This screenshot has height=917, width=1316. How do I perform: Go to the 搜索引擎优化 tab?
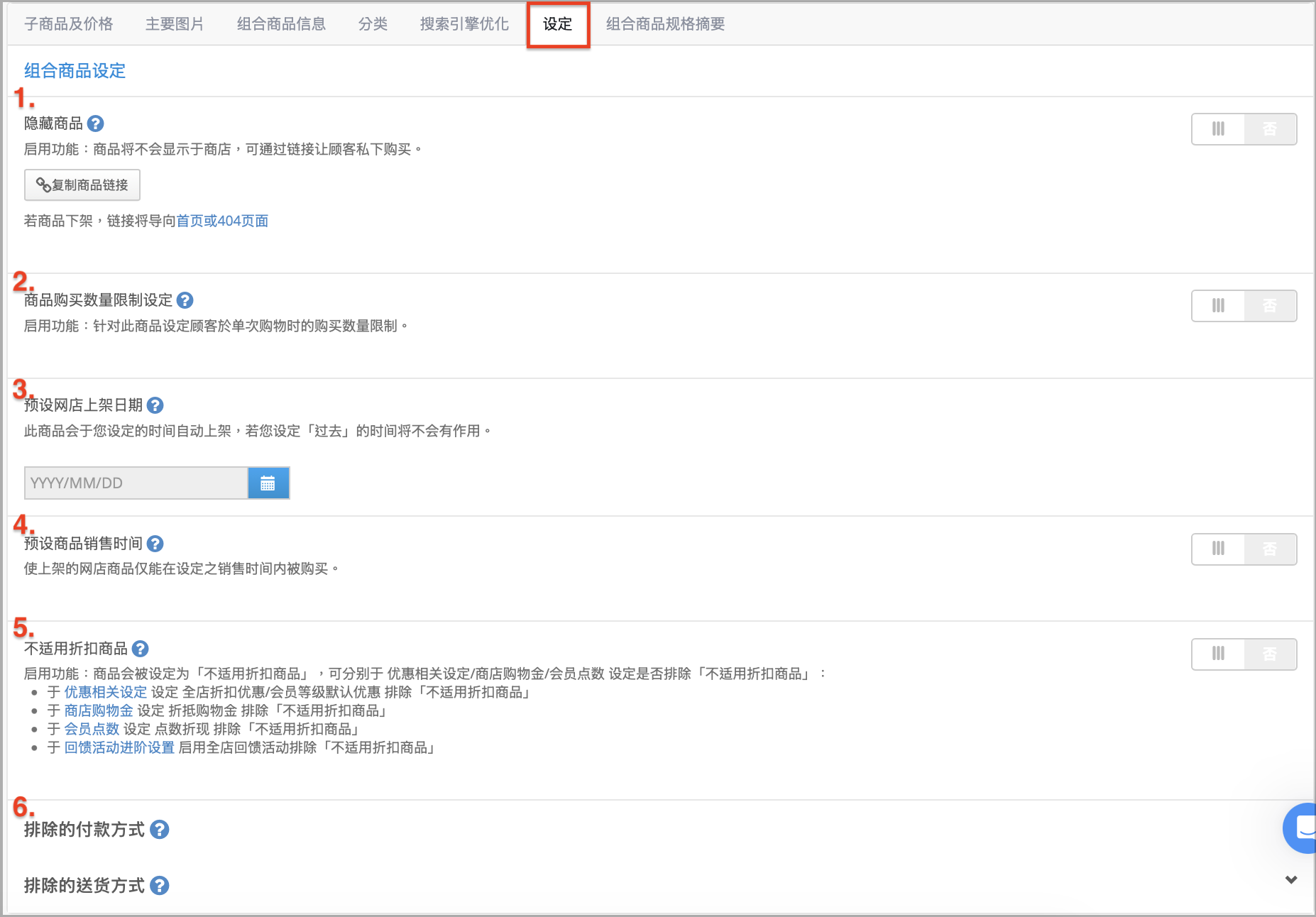point(464,24)
